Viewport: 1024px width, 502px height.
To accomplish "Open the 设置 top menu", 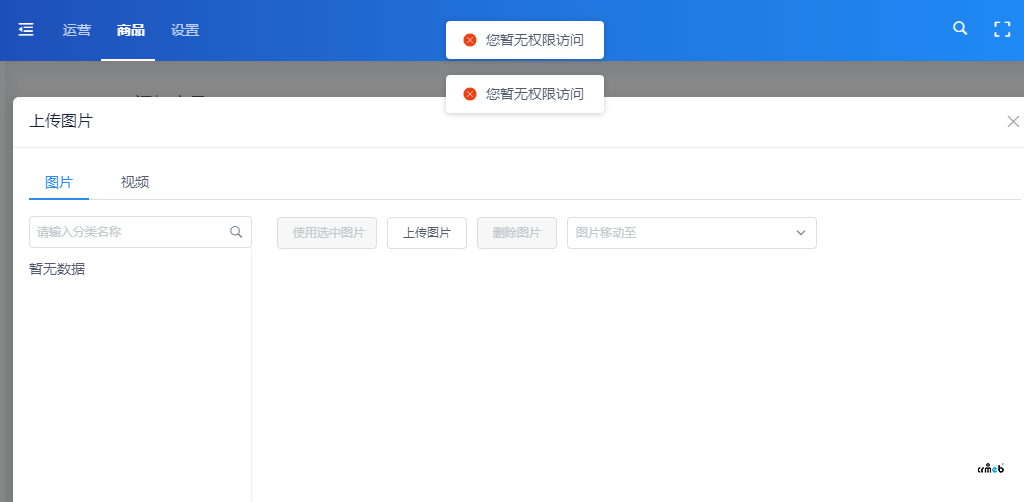I will tap(185, 30).
